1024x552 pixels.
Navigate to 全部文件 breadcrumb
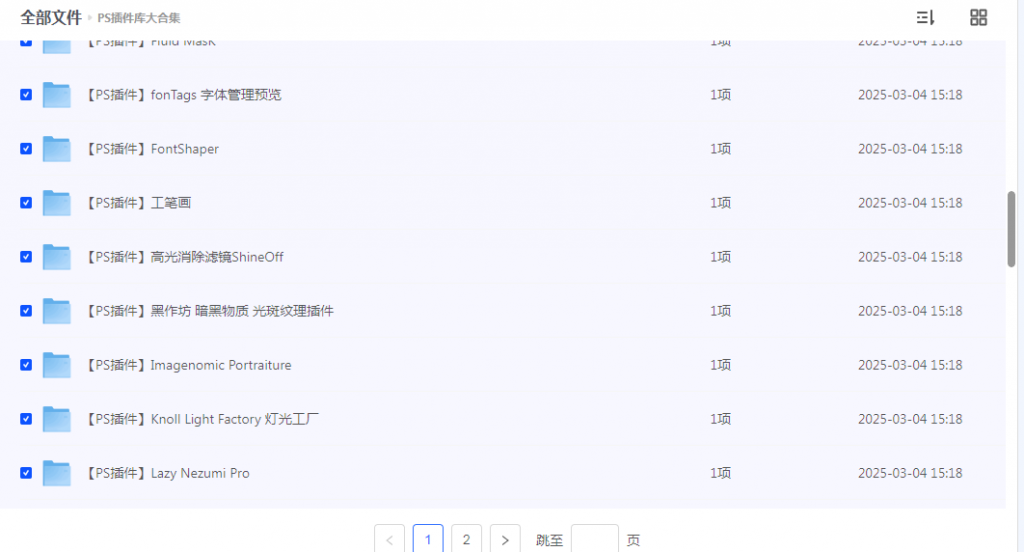[51, 18]
